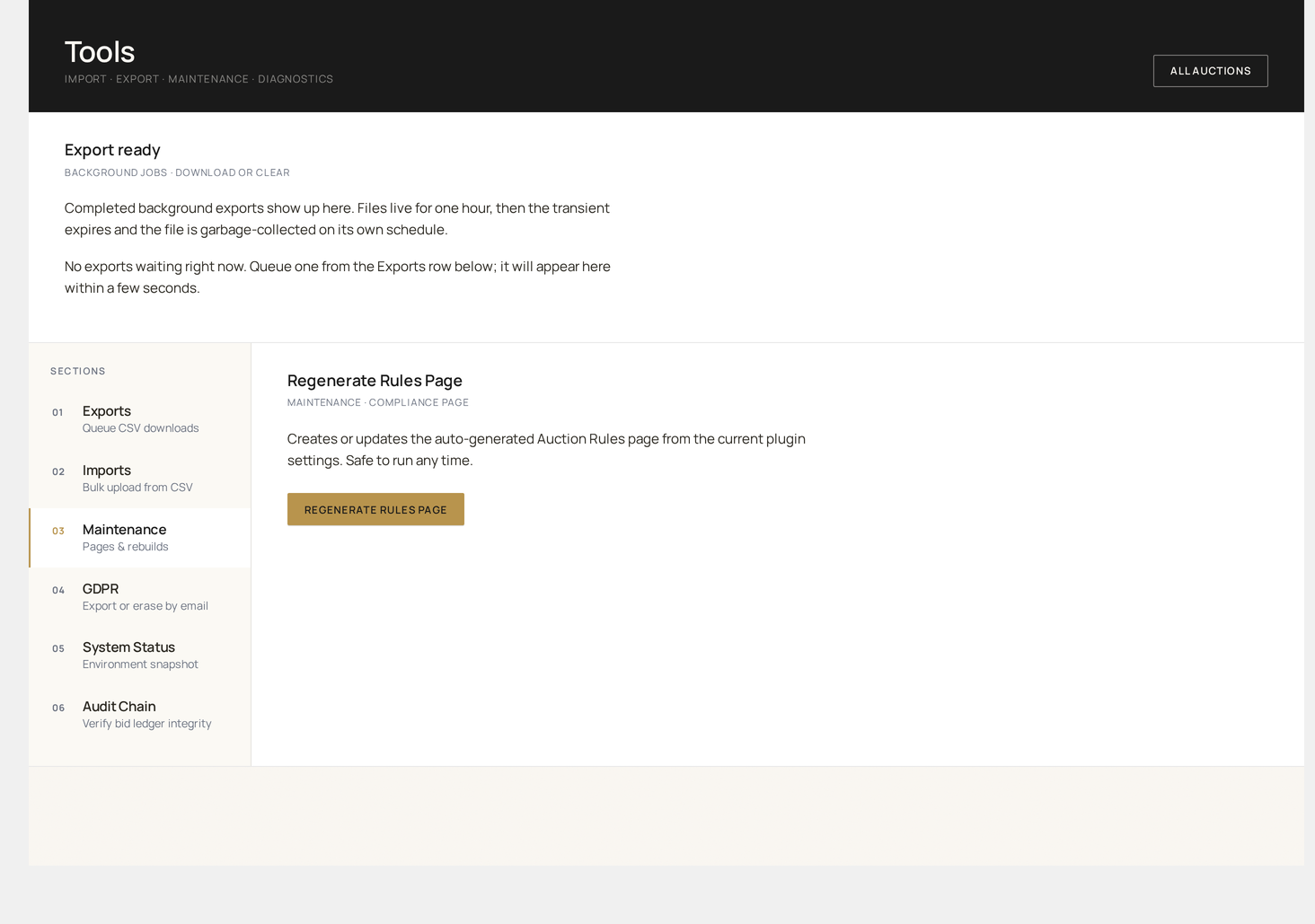This screenshot has width=1315, height=924.
Task: Open the Exports section
Action: click(140, 419)
